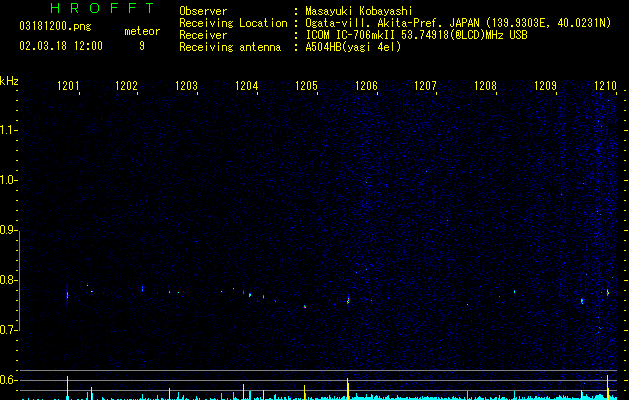Click the Observer label
This screenshot has width=629, height=400.
(203, 11)
